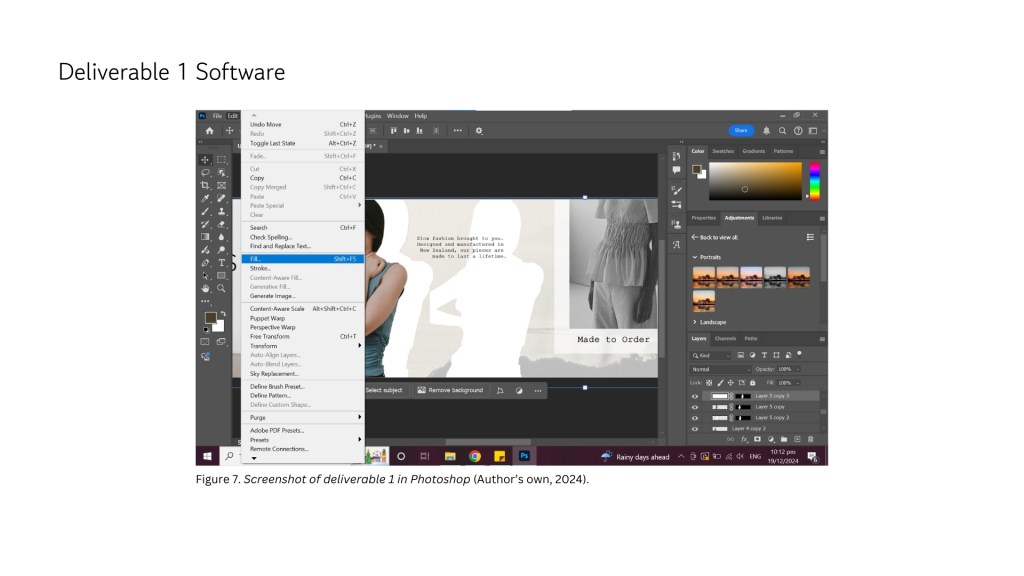Click the Home icon in options bar
Image resolution: width=1024 pixels, height=576 pixels.
(209, 130)
